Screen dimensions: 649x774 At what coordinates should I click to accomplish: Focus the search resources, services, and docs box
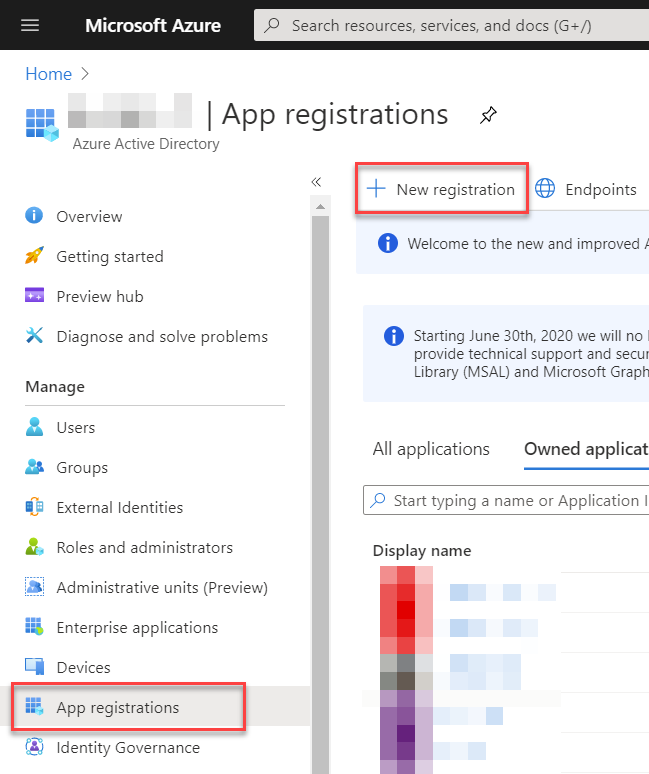pos(451,25)
